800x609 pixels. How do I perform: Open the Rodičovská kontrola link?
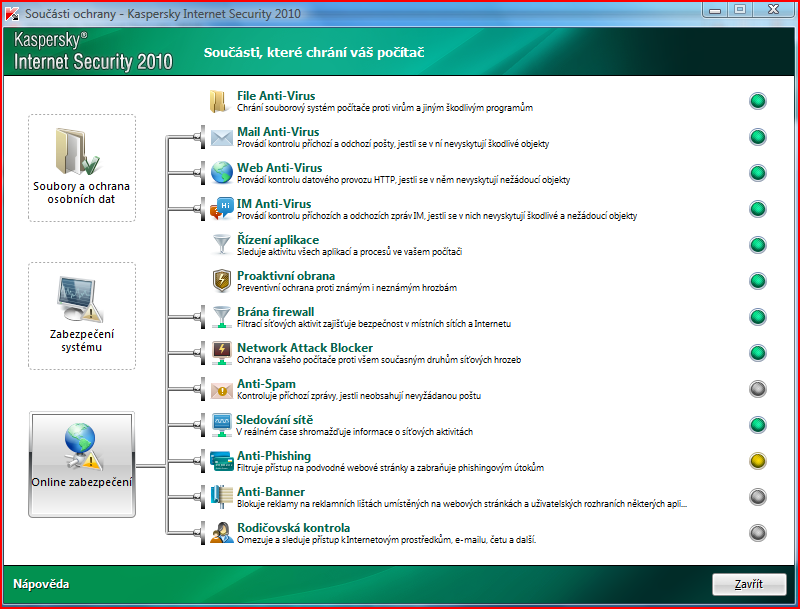tap(293, 528)
